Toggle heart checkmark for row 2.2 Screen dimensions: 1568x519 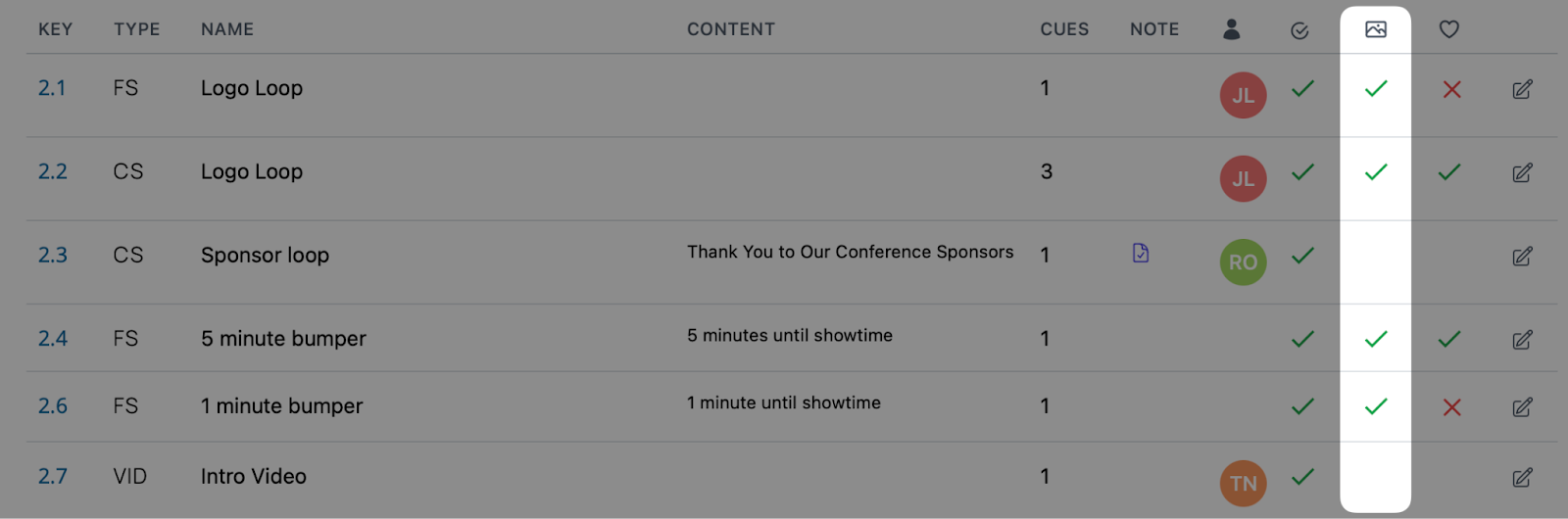[x=1449, y=172]
